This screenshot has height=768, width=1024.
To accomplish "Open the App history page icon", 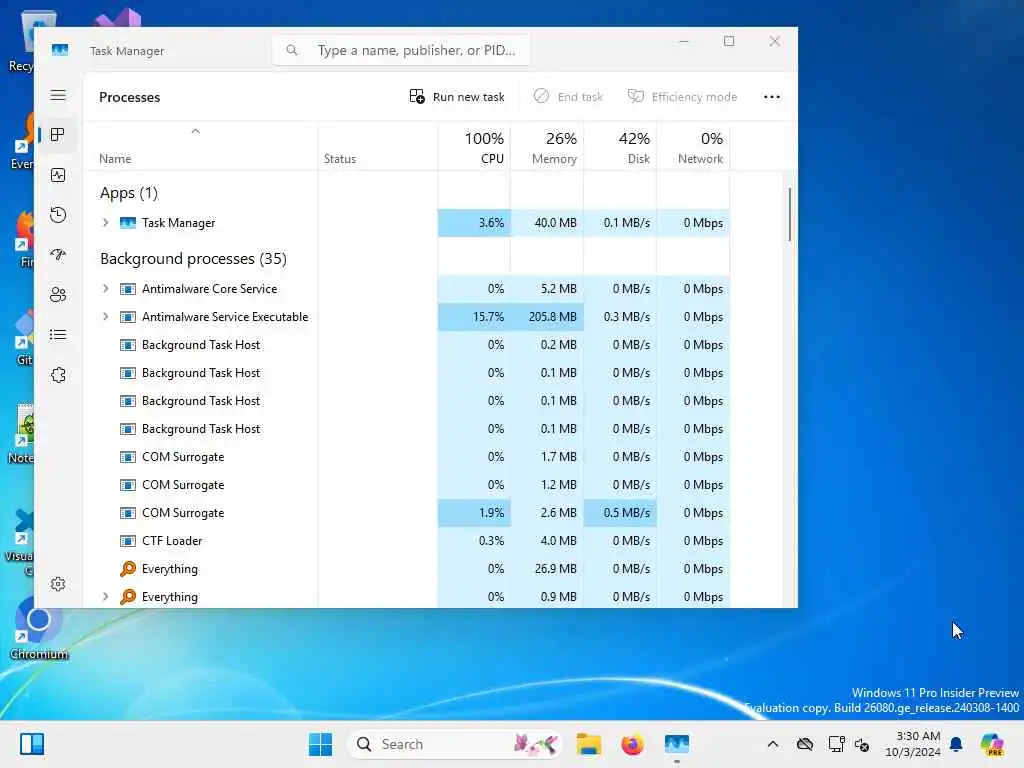I will click(58, 215).
